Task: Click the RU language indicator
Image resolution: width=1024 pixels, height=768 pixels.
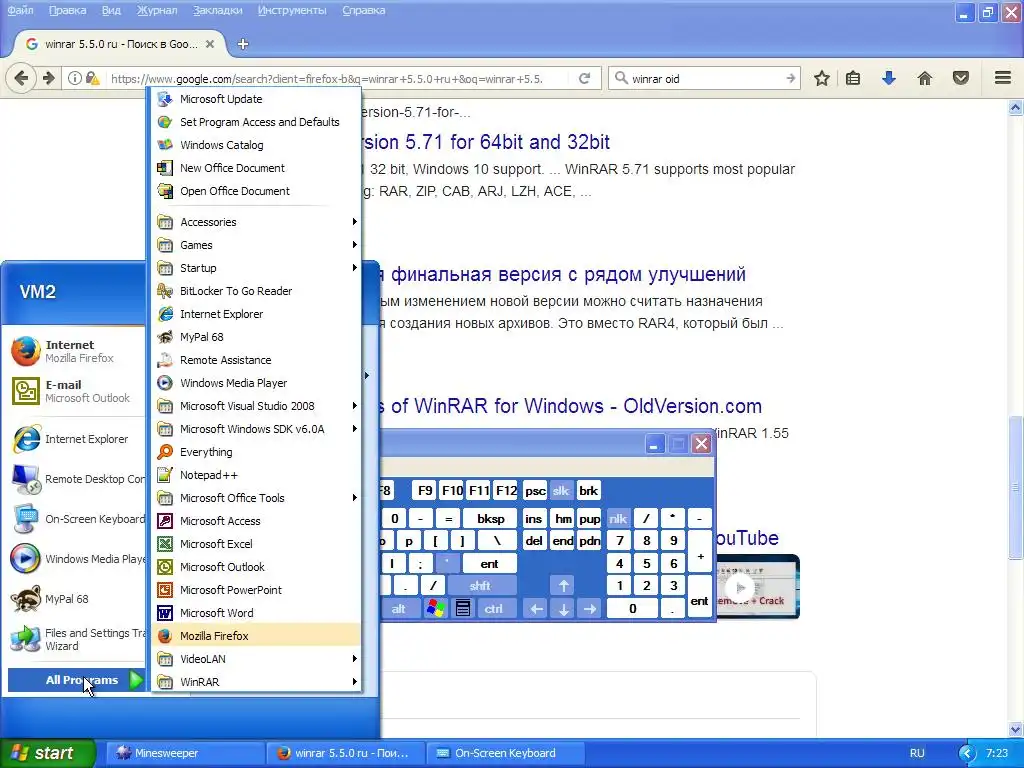Action: pyautogui.click(x=917, y=753)
